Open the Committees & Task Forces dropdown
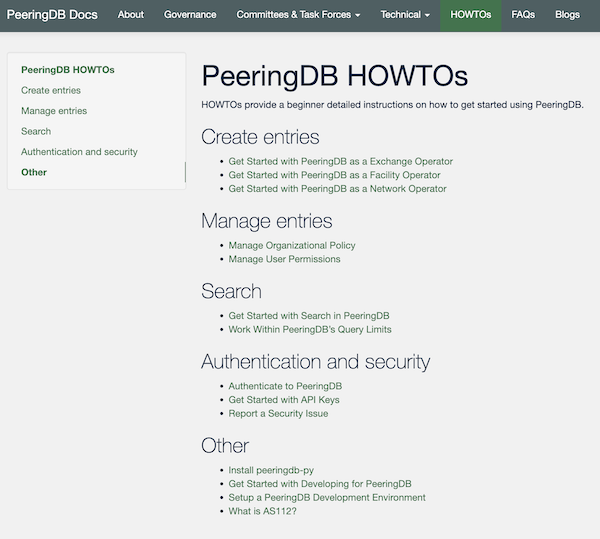This screenshot has width=600, height=539. click(x=298, y=15)
